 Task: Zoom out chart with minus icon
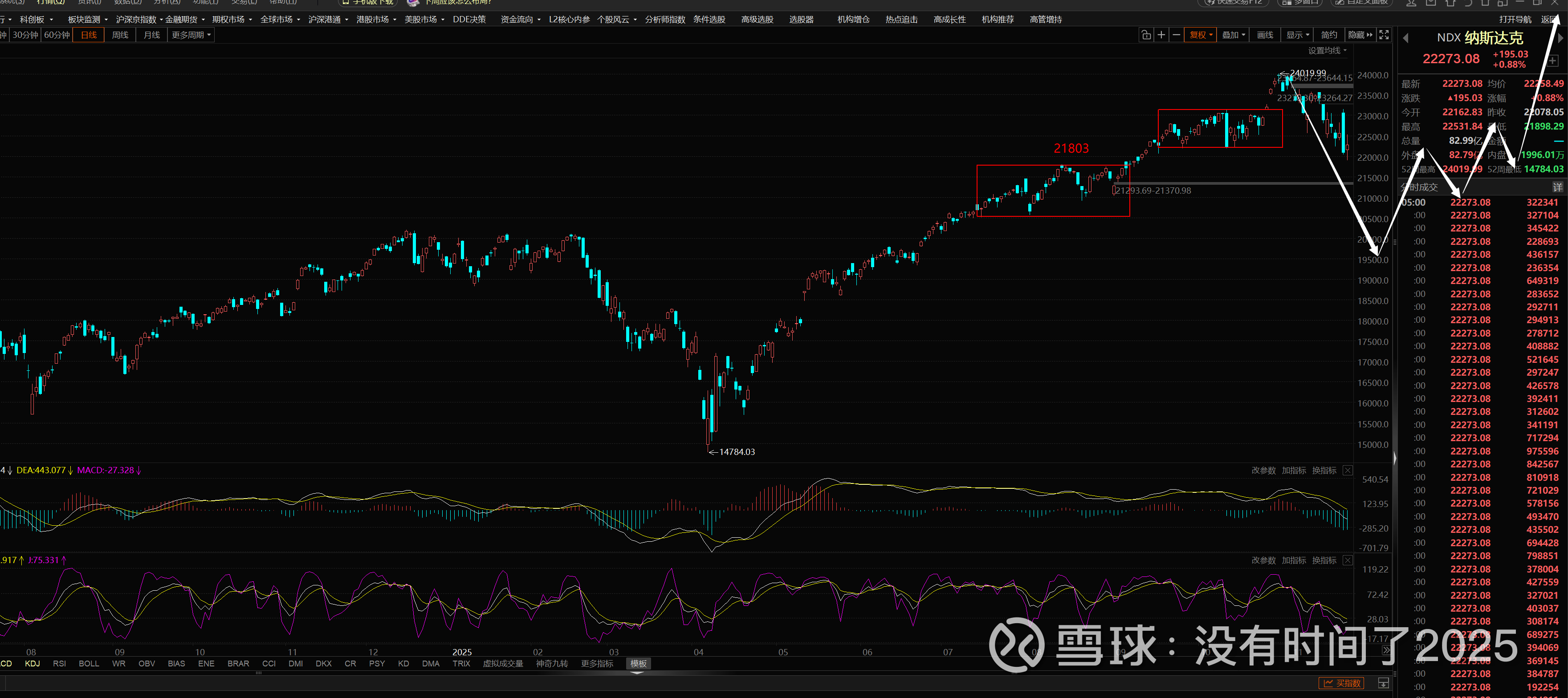[1176, 35]
